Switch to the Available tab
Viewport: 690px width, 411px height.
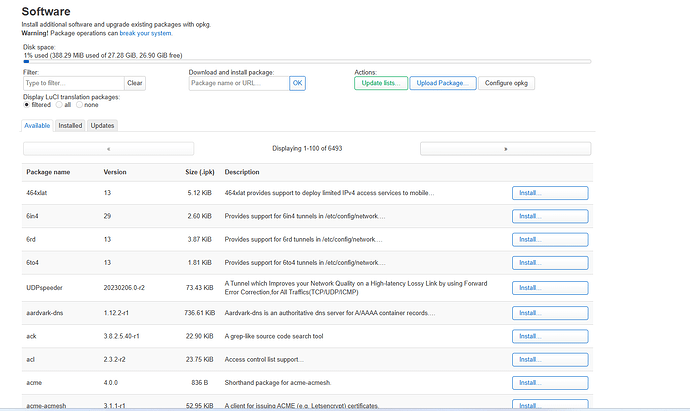pyautogui.click(x=37, y=125)
